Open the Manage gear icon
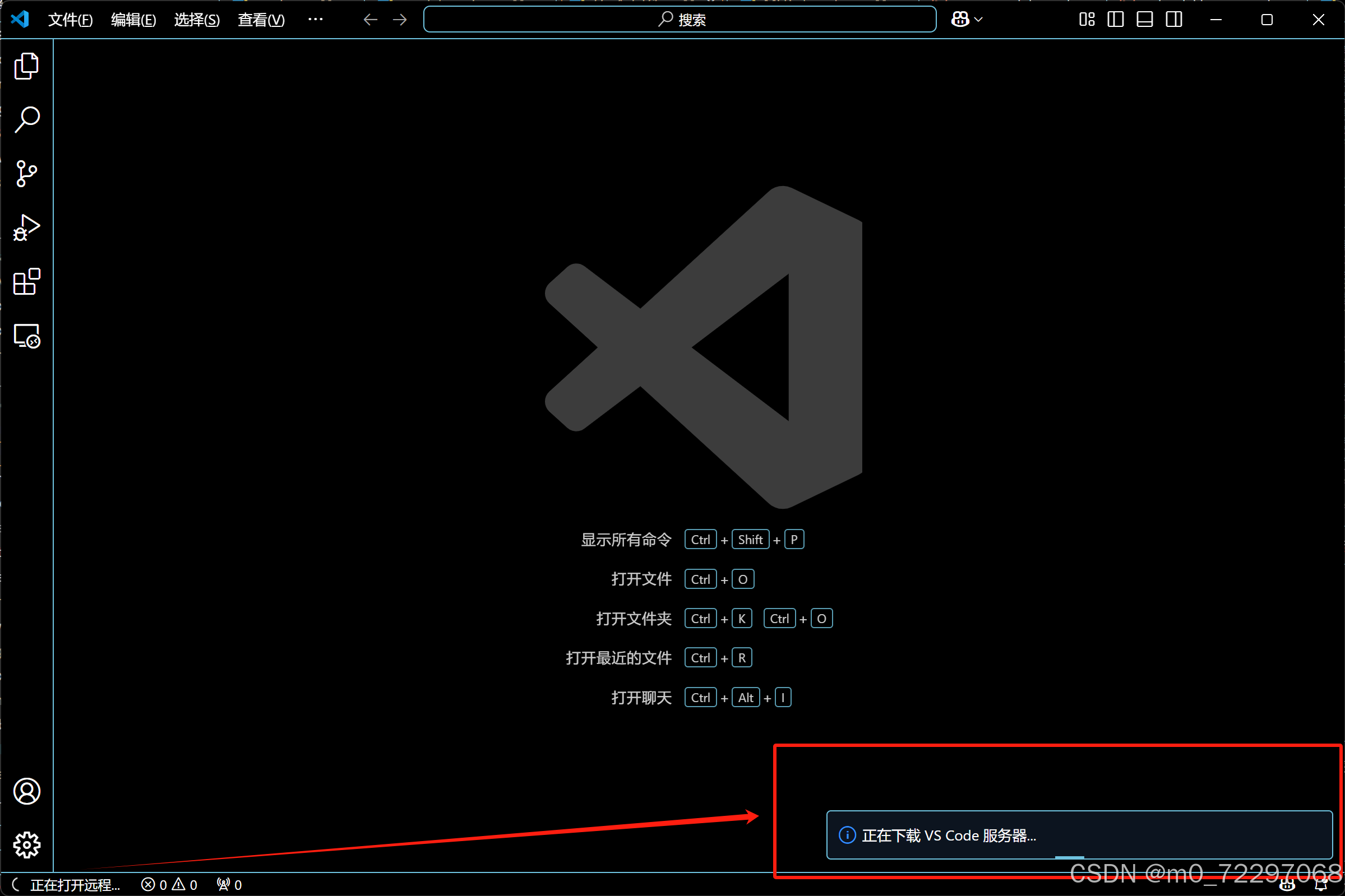Screen dimensions: 1345x896 pos(27,844)
